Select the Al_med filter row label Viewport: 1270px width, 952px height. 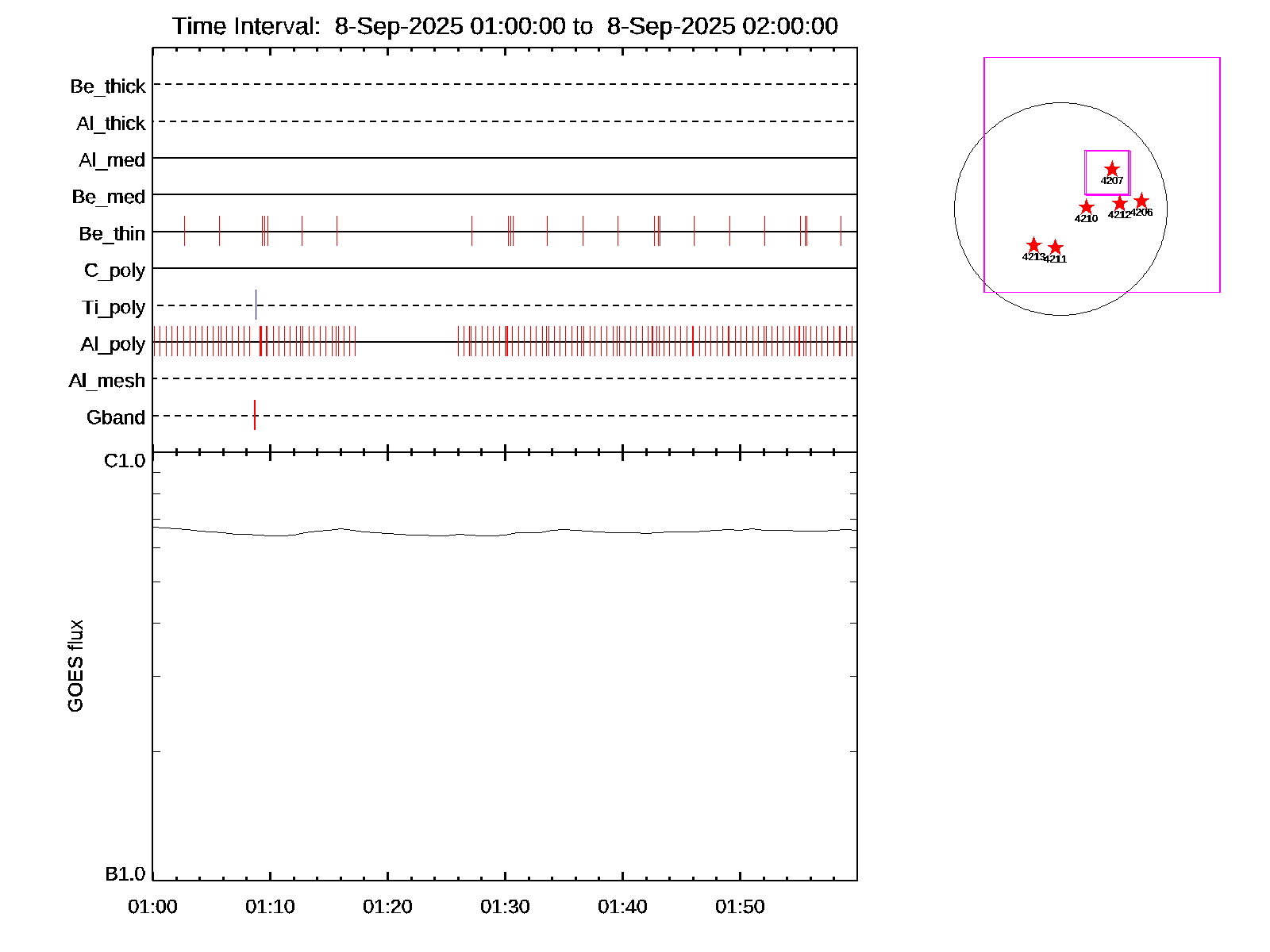click(x=112, y=160)
